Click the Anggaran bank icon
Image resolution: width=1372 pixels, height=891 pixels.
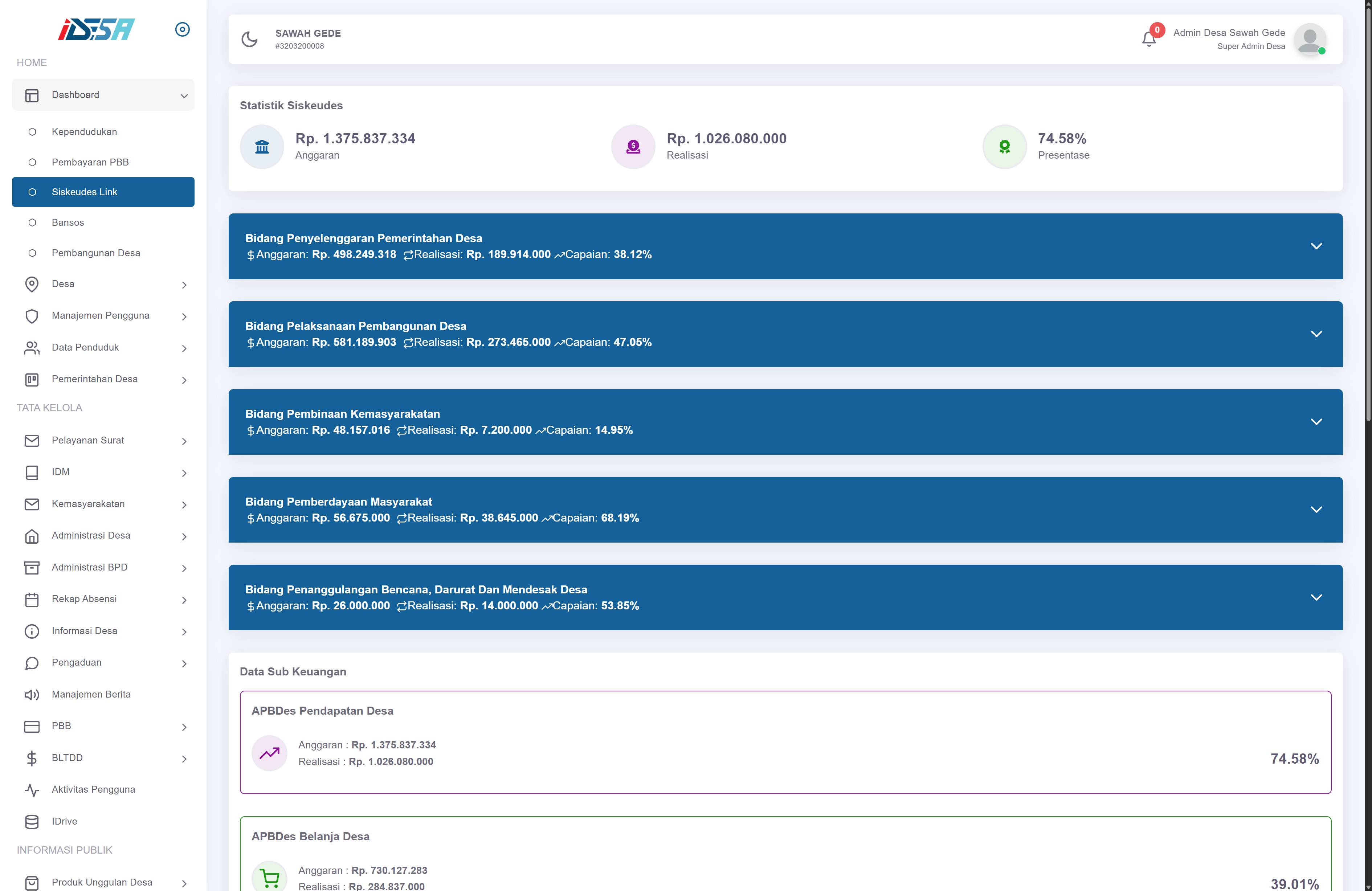tap(262, 147)
